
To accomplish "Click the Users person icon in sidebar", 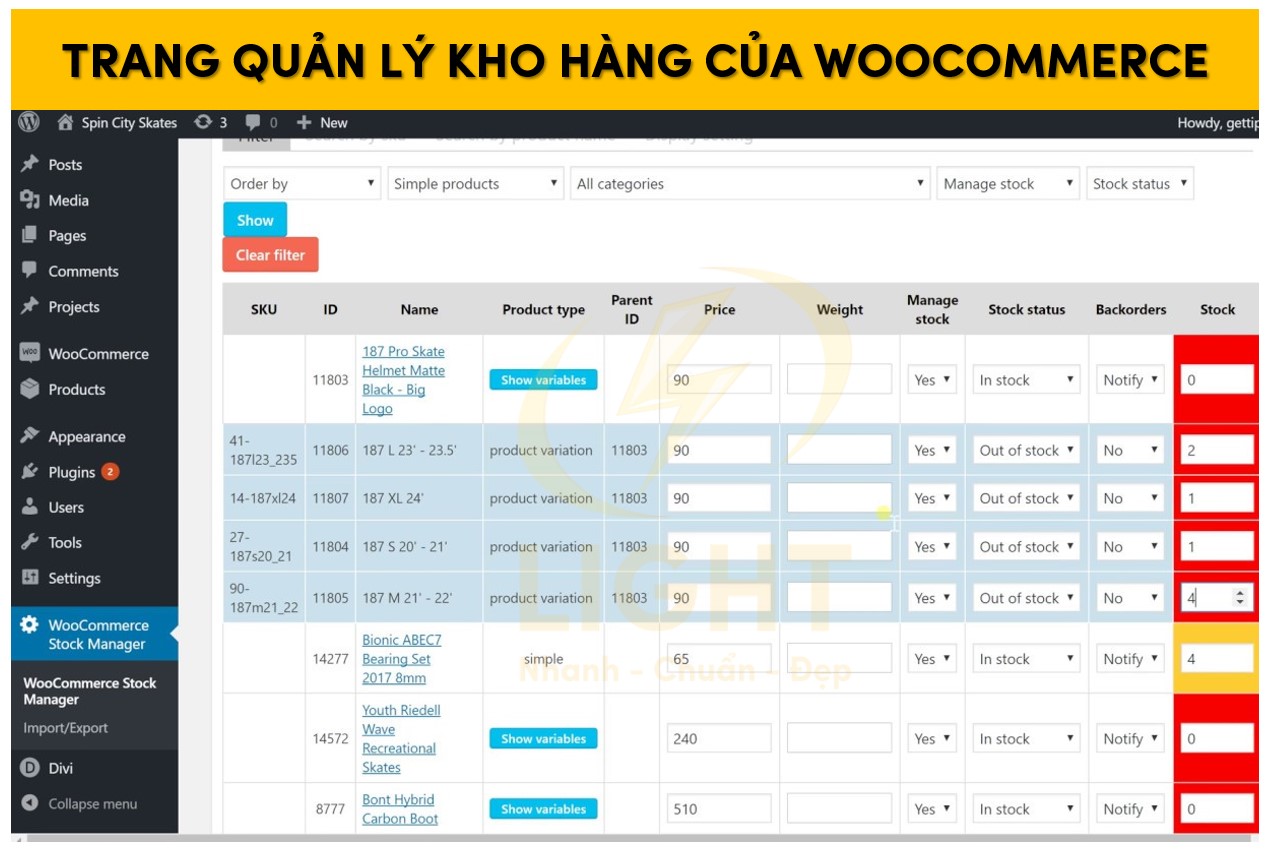I will [30, 507].
